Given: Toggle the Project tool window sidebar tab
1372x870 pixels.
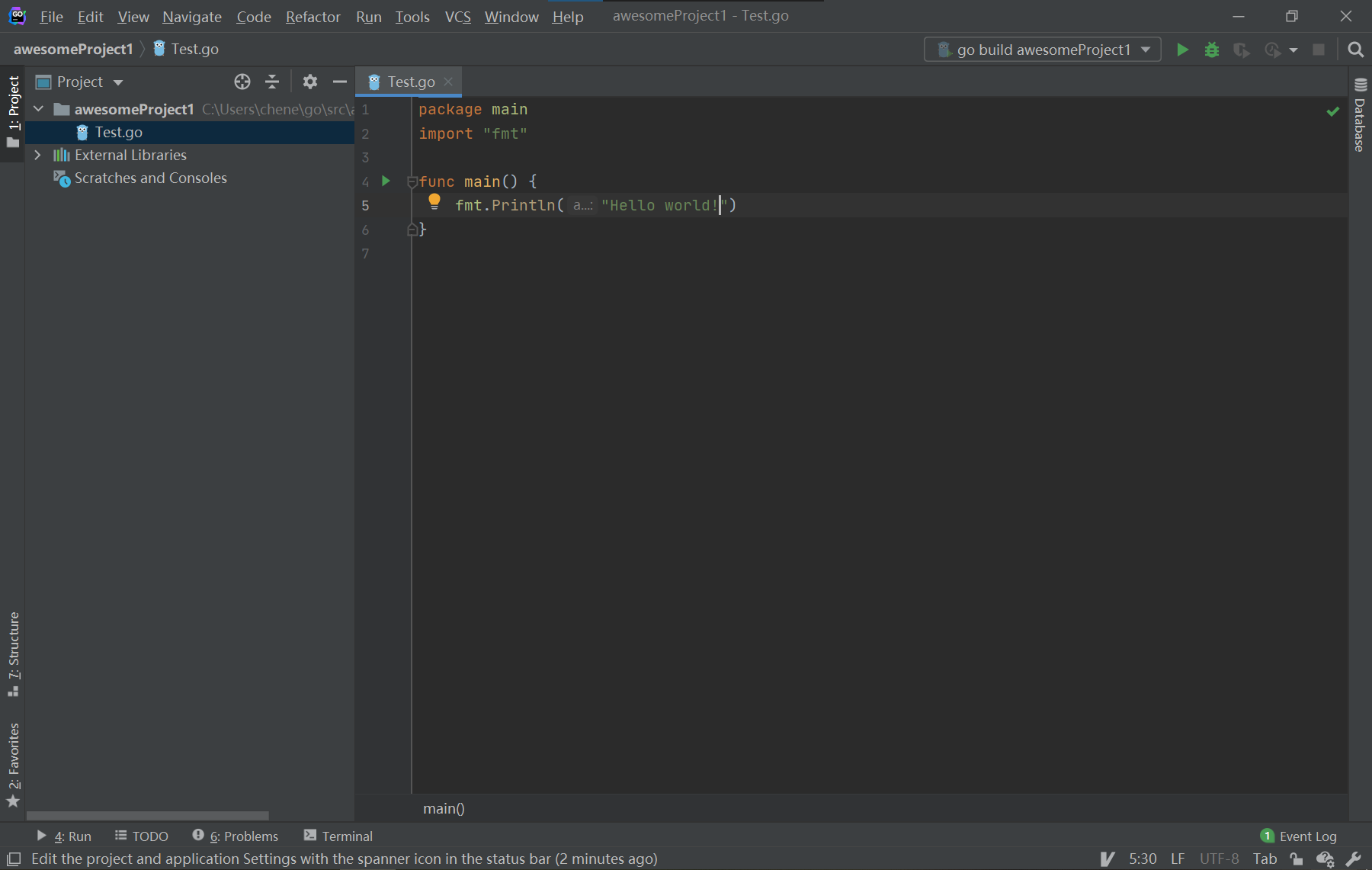Looking at the screenshot, I should coord(13,111).
